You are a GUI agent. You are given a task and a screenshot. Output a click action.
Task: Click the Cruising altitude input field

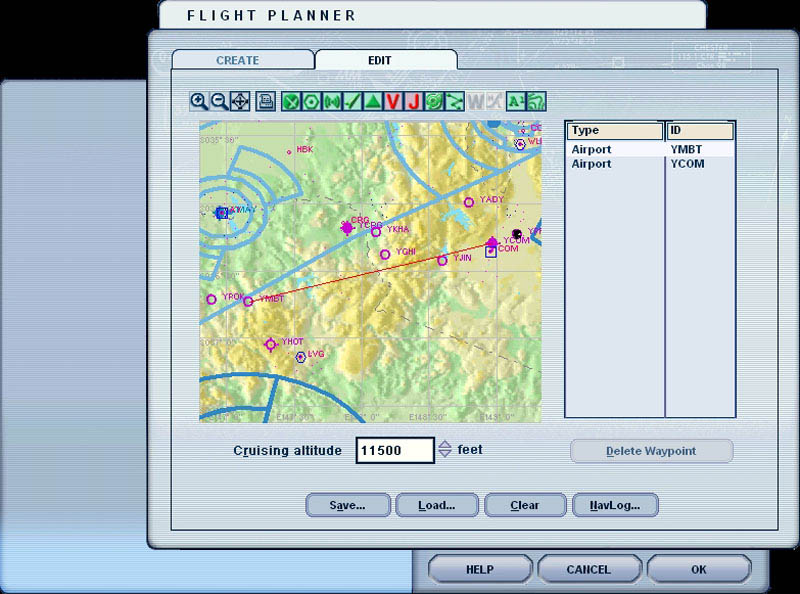tap(395, 450)
